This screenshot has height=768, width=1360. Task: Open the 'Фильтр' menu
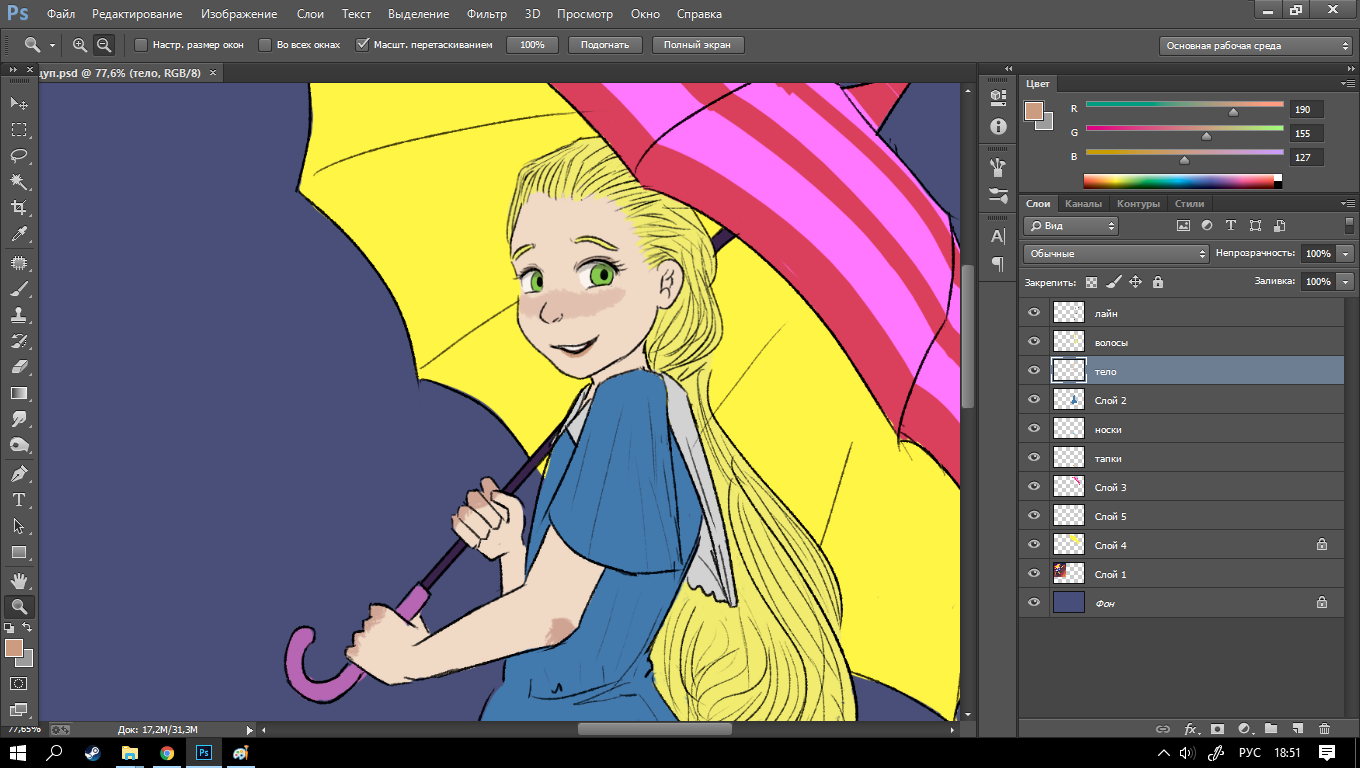coord(487,14)
